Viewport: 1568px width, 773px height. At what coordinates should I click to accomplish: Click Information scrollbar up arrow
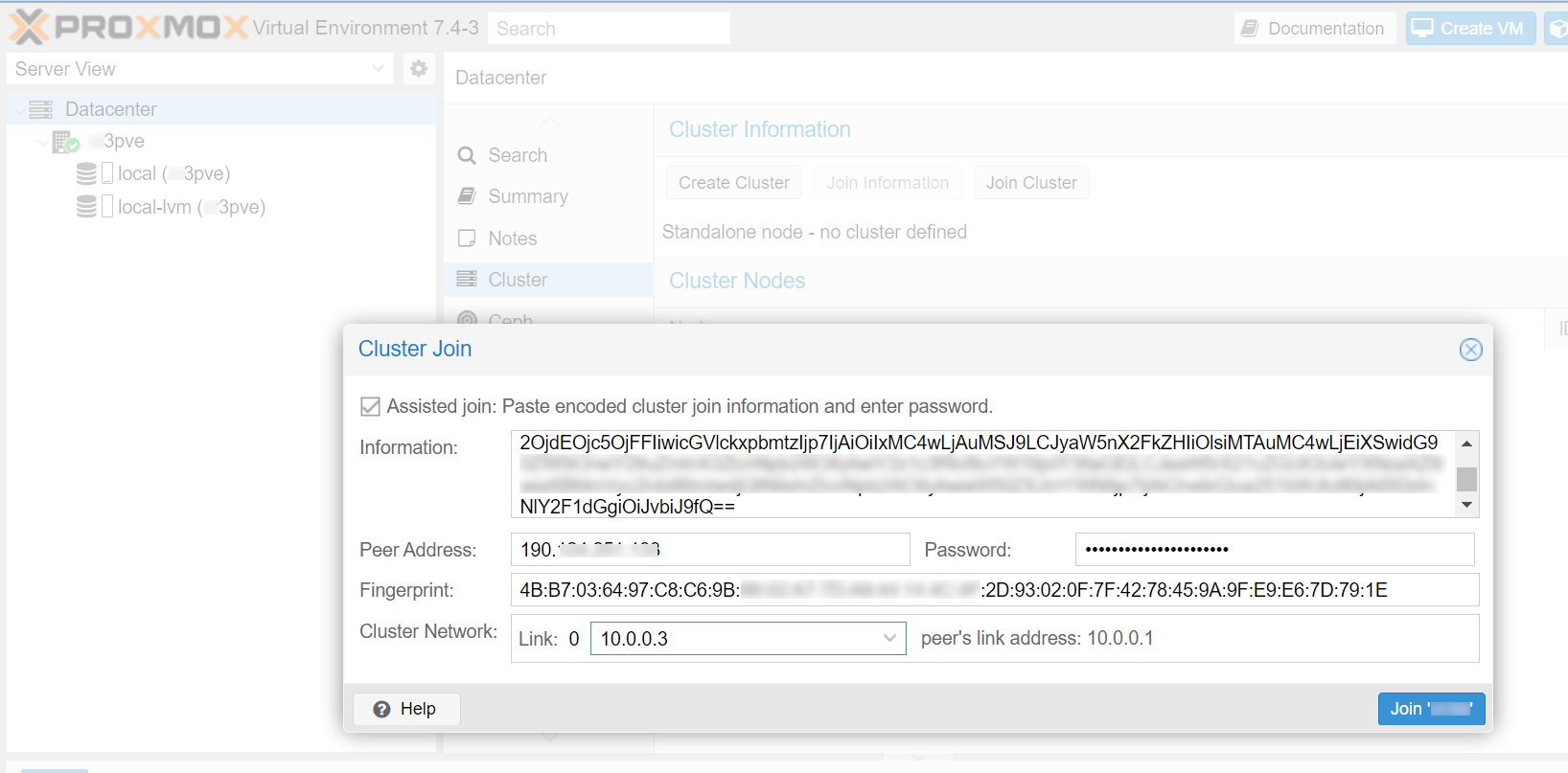[x=1466, y=443]
